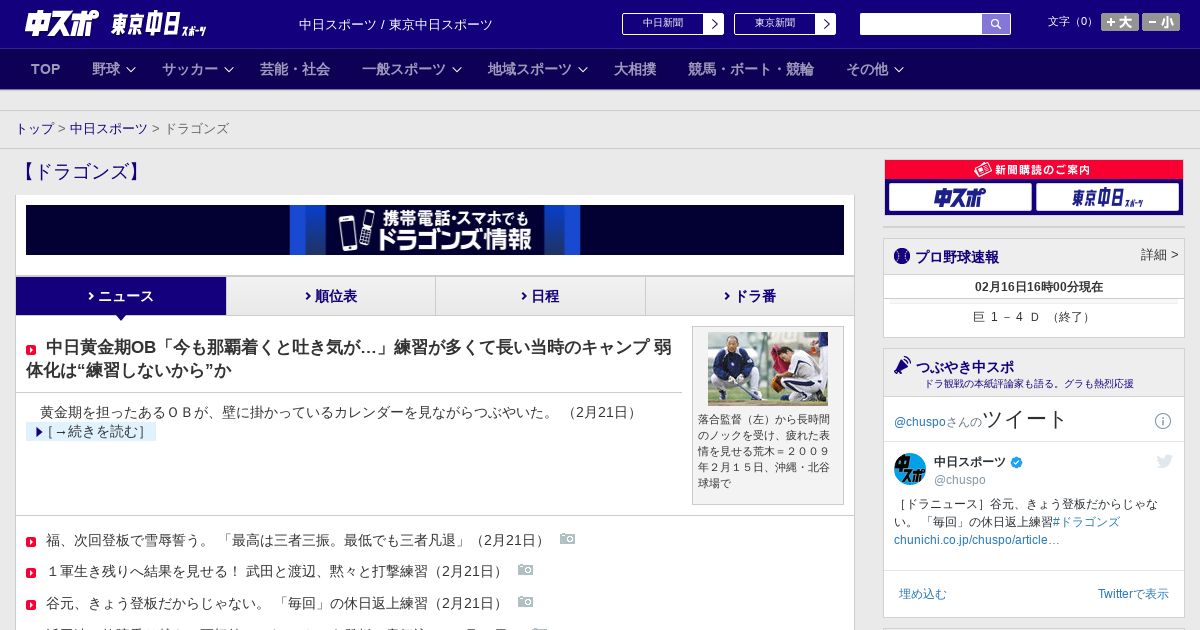1200x630 pixels.
Task: Open 競馬・ボート・競輪 navigation item
Action: pyautogui.click(x=751, y=69)
